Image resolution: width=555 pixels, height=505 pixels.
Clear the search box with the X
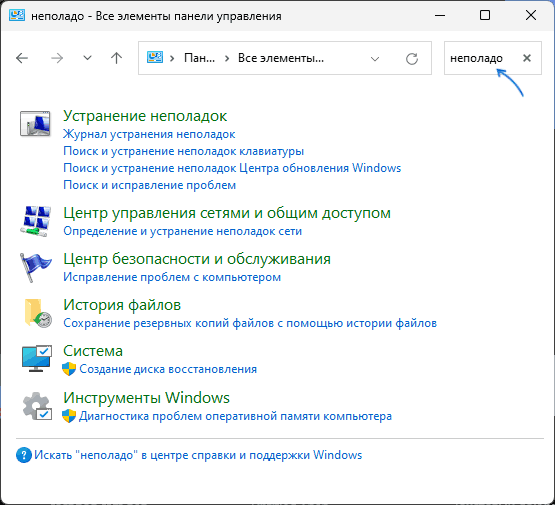pos(527,58)
